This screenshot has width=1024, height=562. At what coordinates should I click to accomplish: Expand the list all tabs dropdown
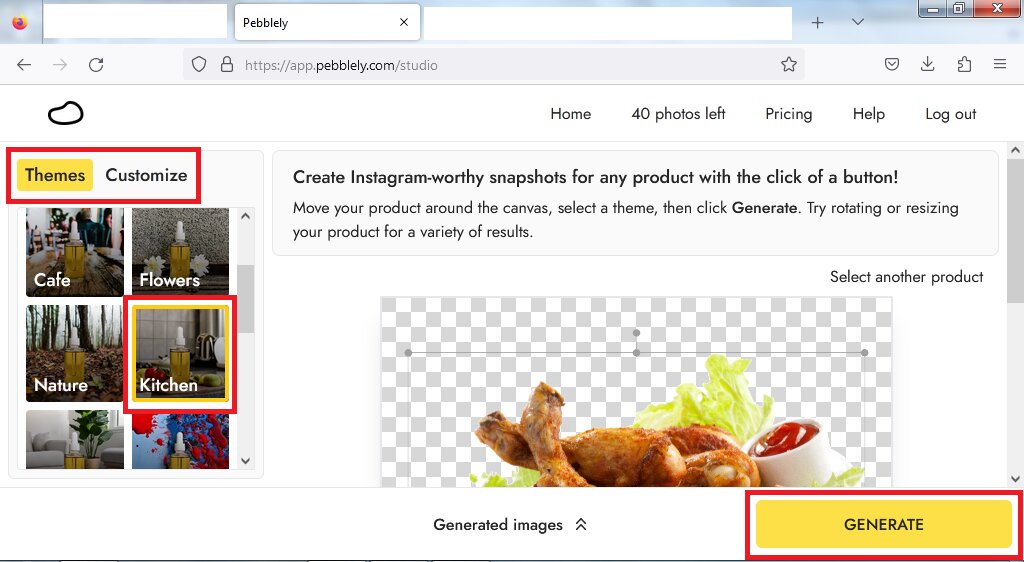(x=857, y=23)
